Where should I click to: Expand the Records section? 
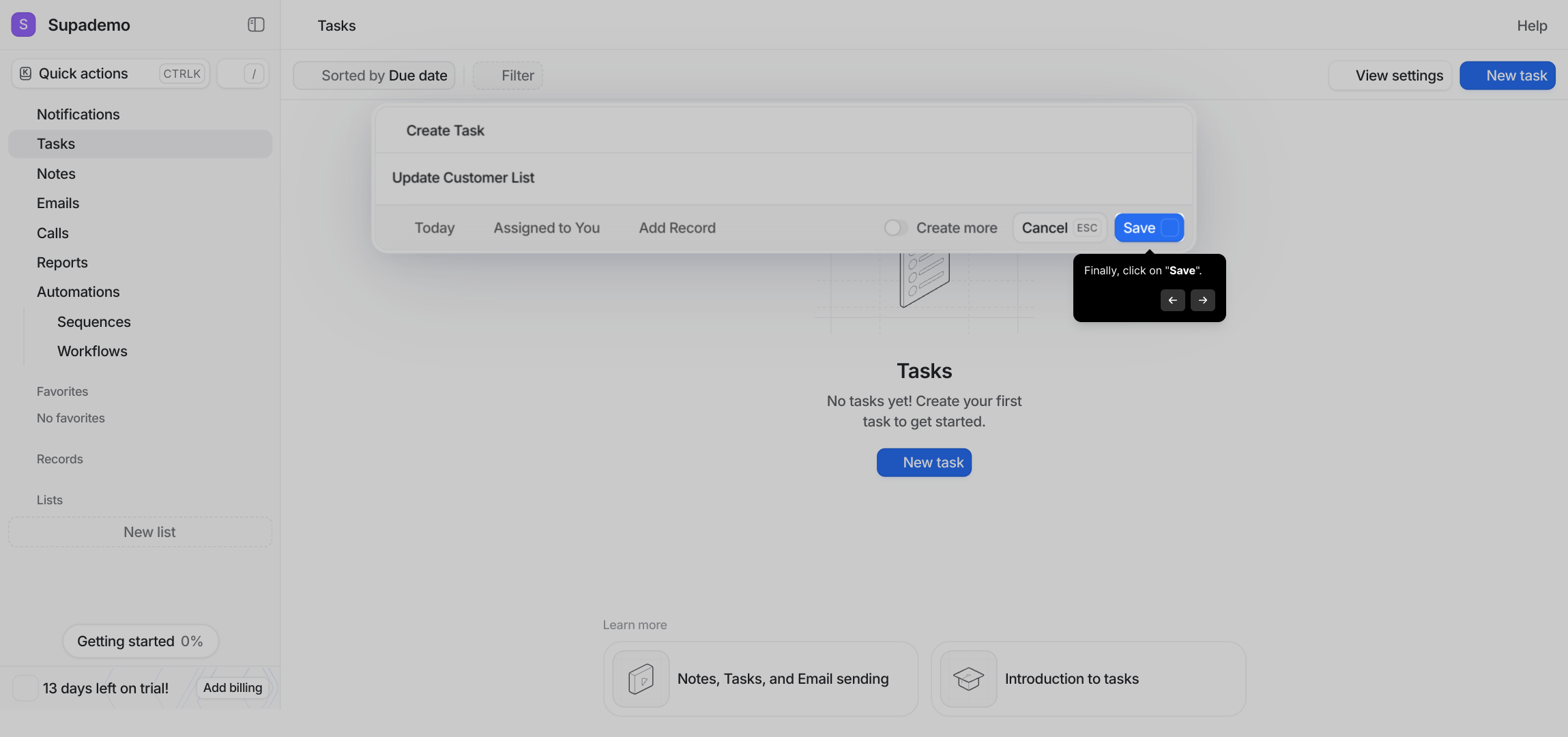click(x=60, y=459)
